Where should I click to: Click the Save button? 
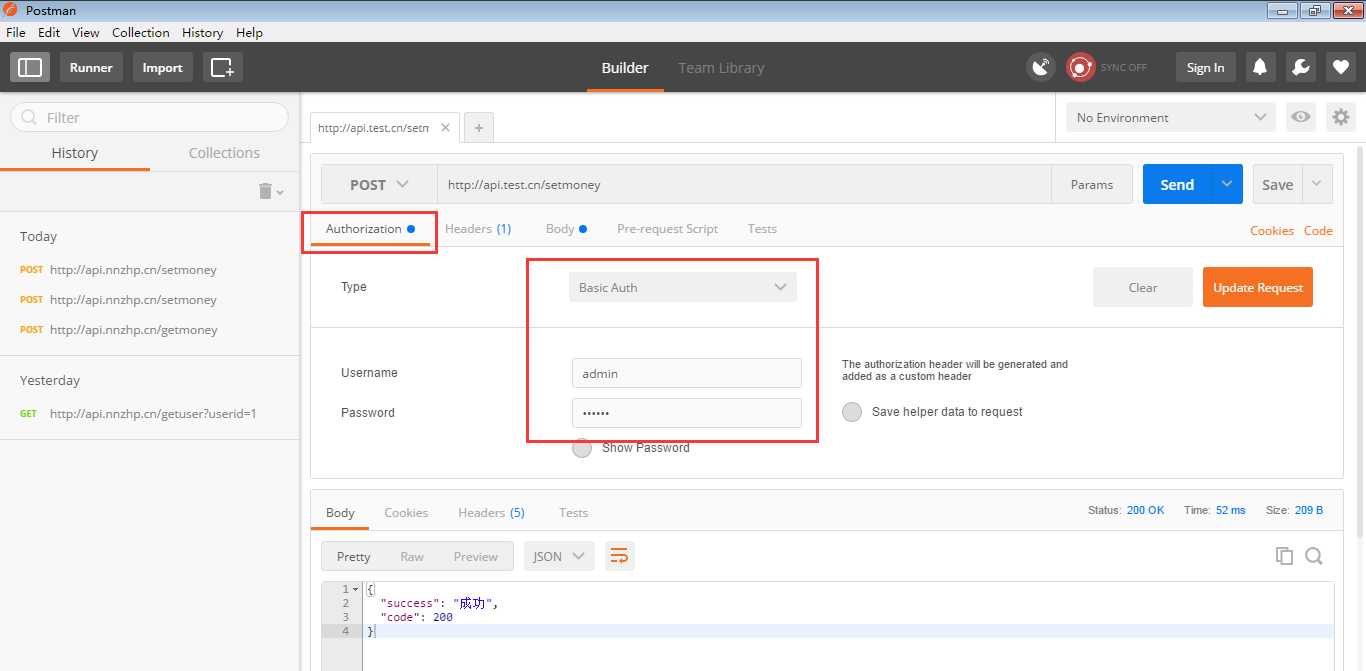point(1278,184)
